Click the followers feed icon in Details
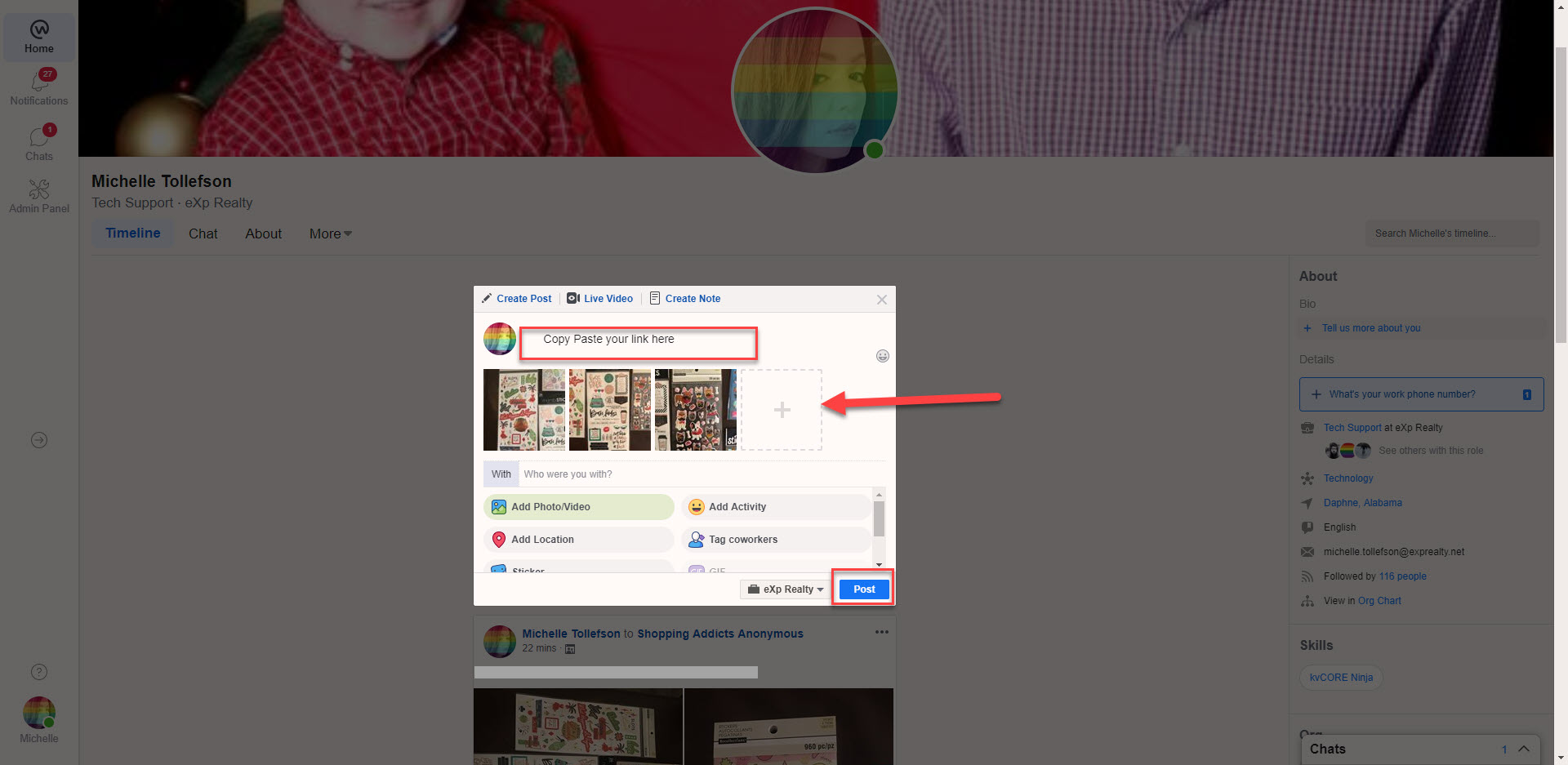 1307,576
